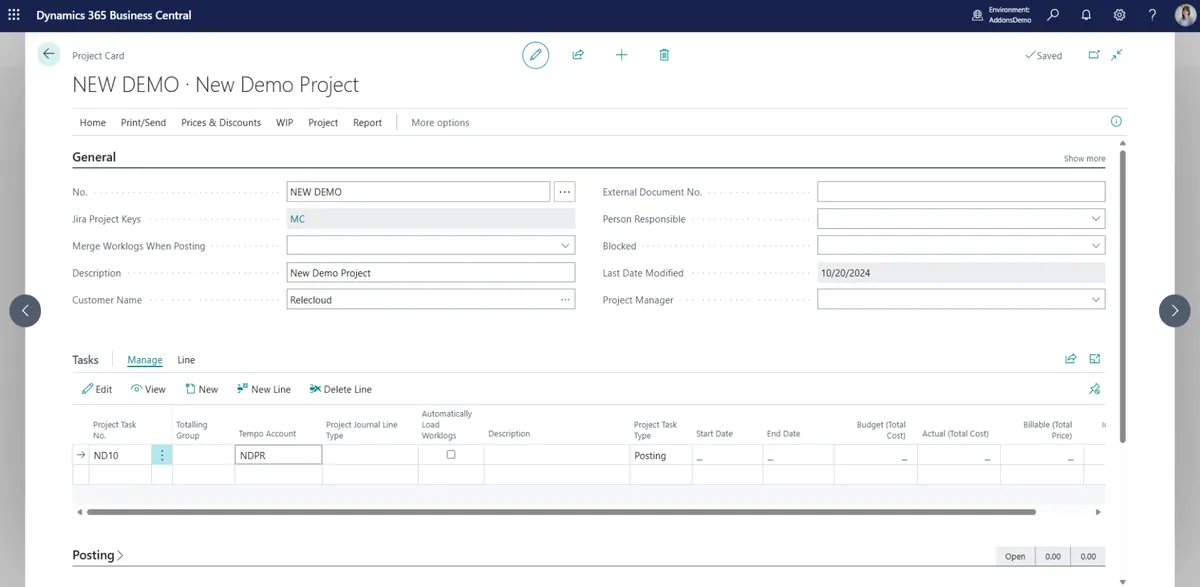Screen dimensions: 1200x587
Task: Click the Tasks section heading
Action: 85,360
